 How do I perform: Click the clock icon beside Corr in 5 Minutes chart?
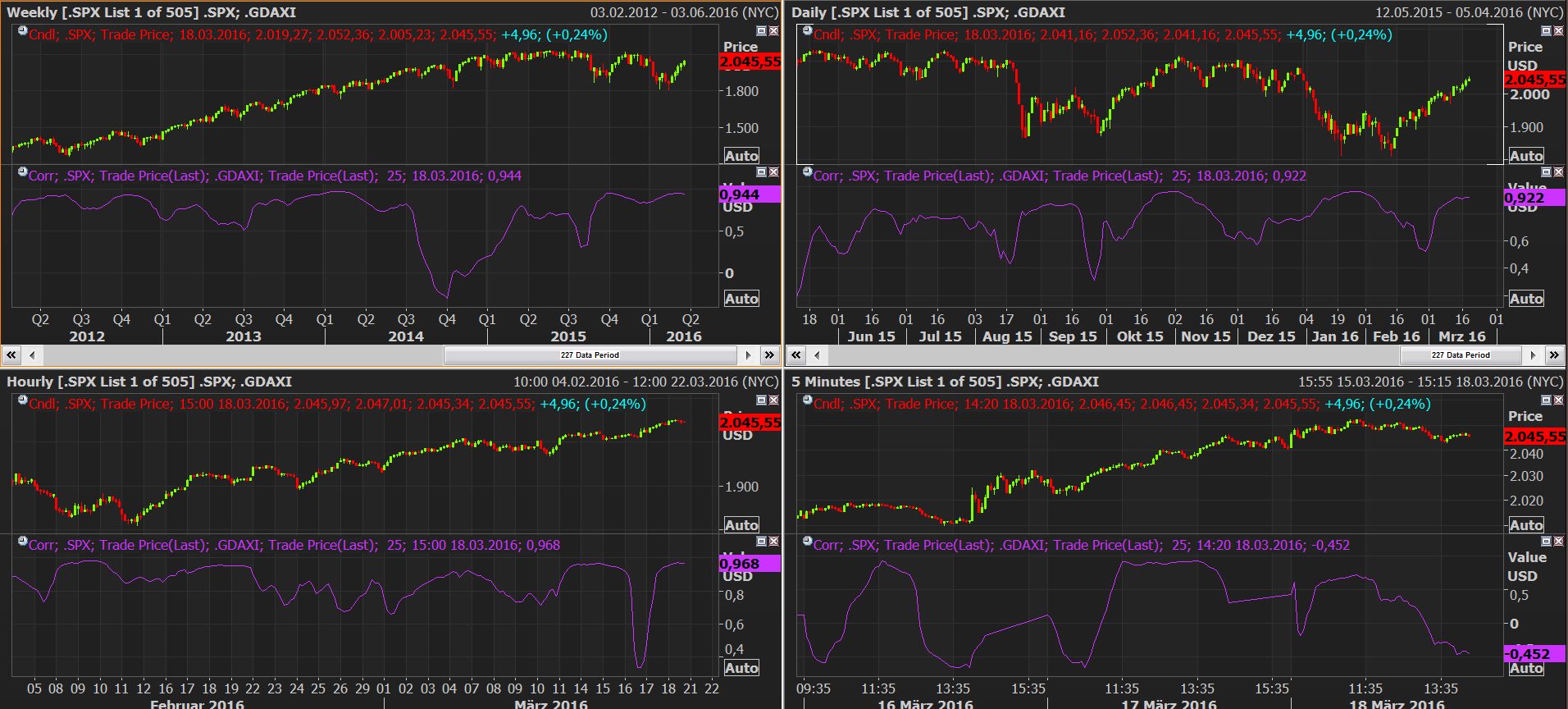point(807,542)
